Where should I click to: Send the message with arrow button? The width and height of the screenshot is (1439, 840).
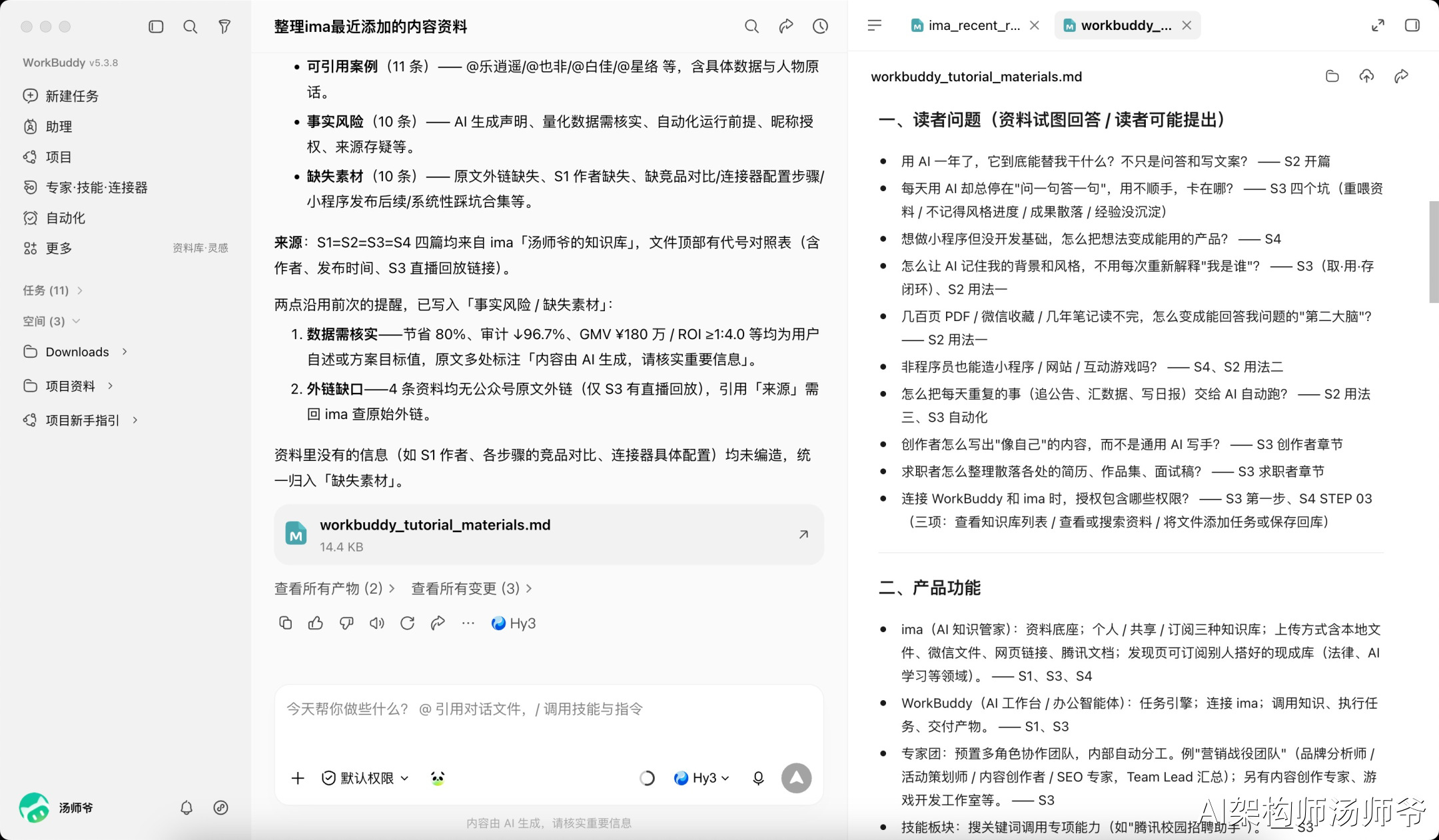(796, 778)
